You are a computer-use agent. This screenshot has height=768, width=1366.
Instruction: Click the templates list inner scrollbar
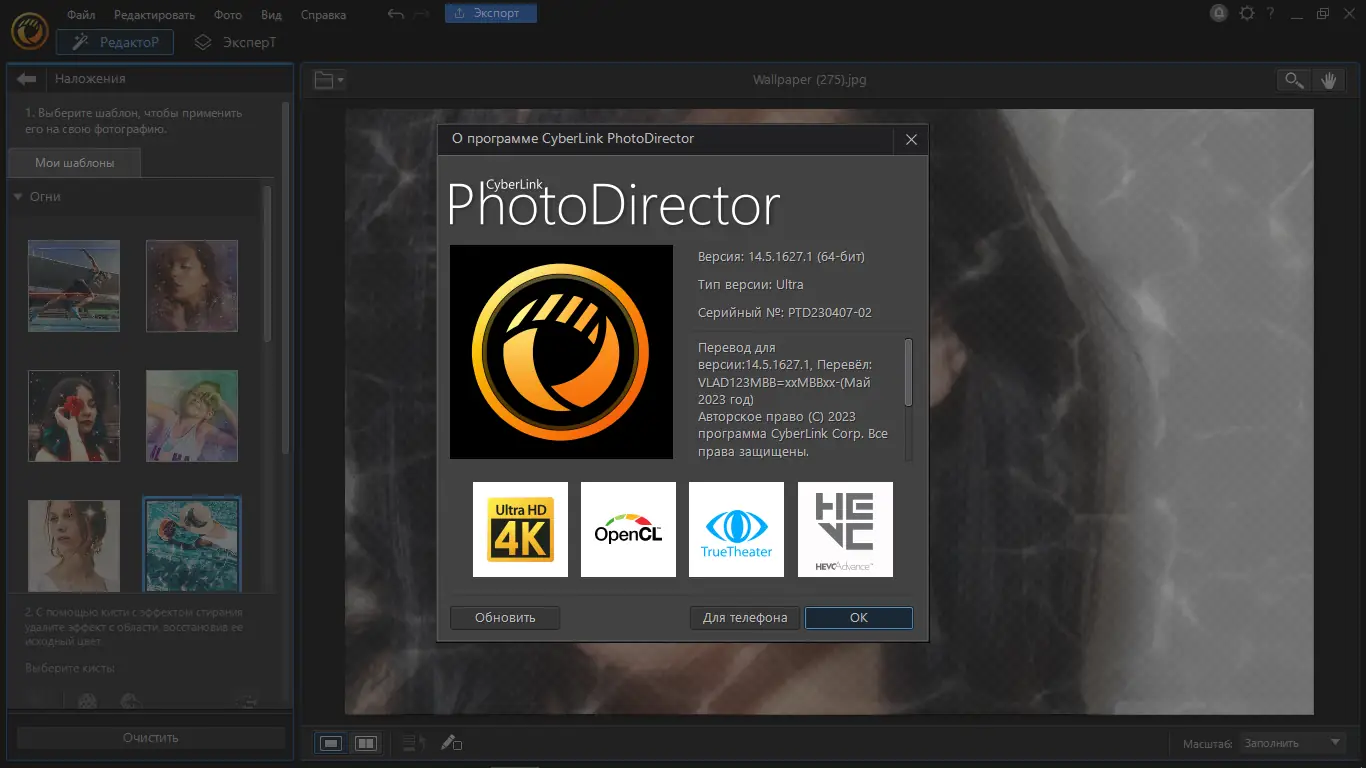pyautogui.click(x=267, y=265)
